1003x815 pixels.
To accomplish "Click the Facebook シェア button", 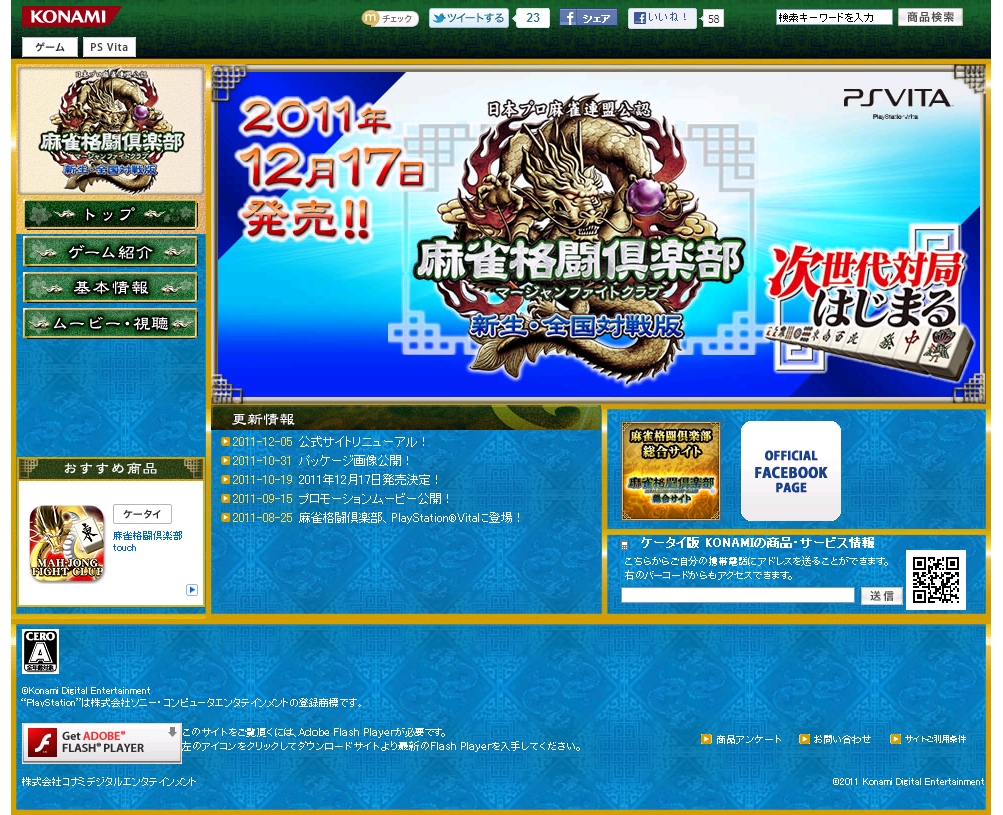I will pos(588,18).
